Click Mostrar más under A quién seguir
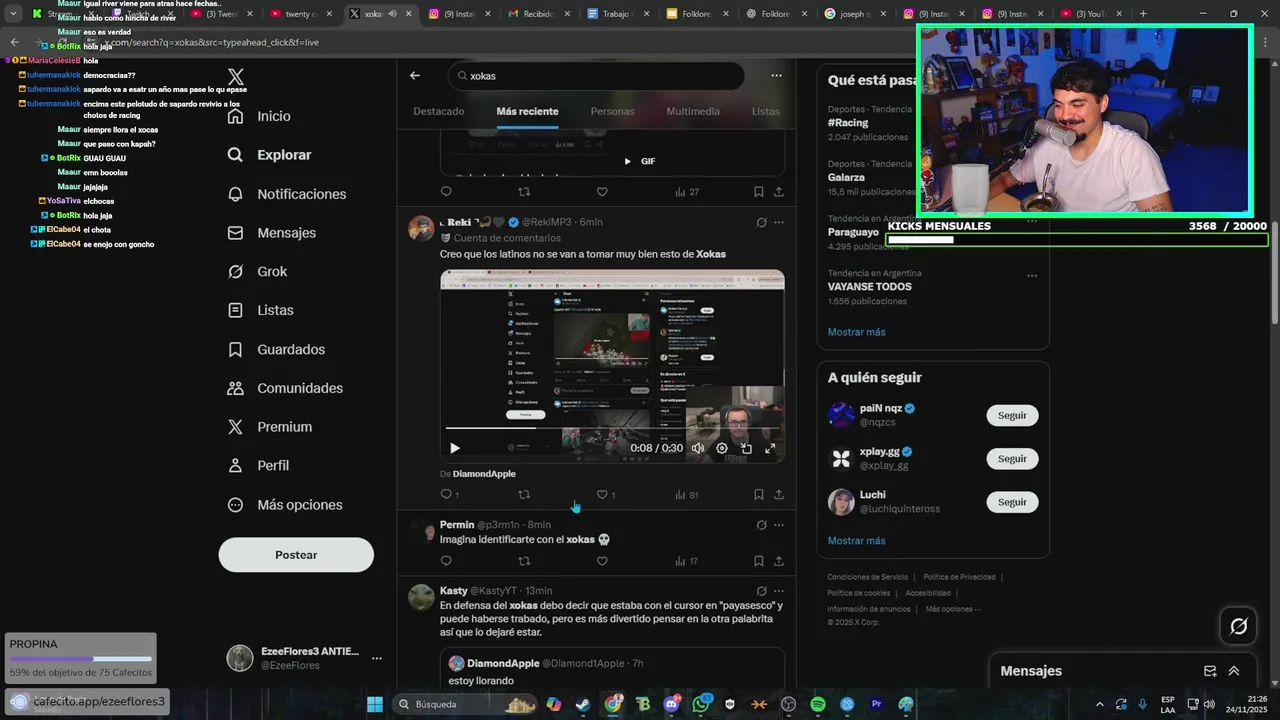Viewport: 1280px width, 720px height. click(856, 541)
